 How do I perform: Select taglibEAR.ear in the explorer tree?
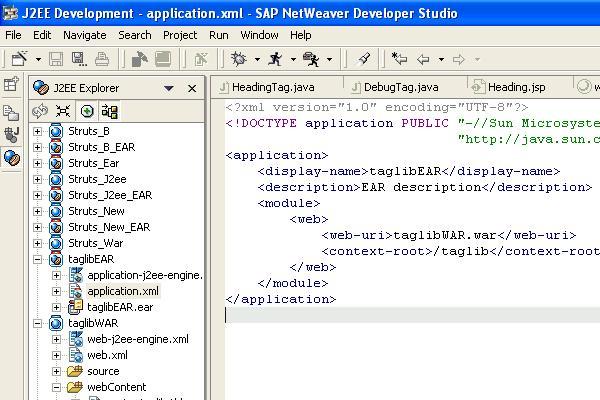[119, 307]
